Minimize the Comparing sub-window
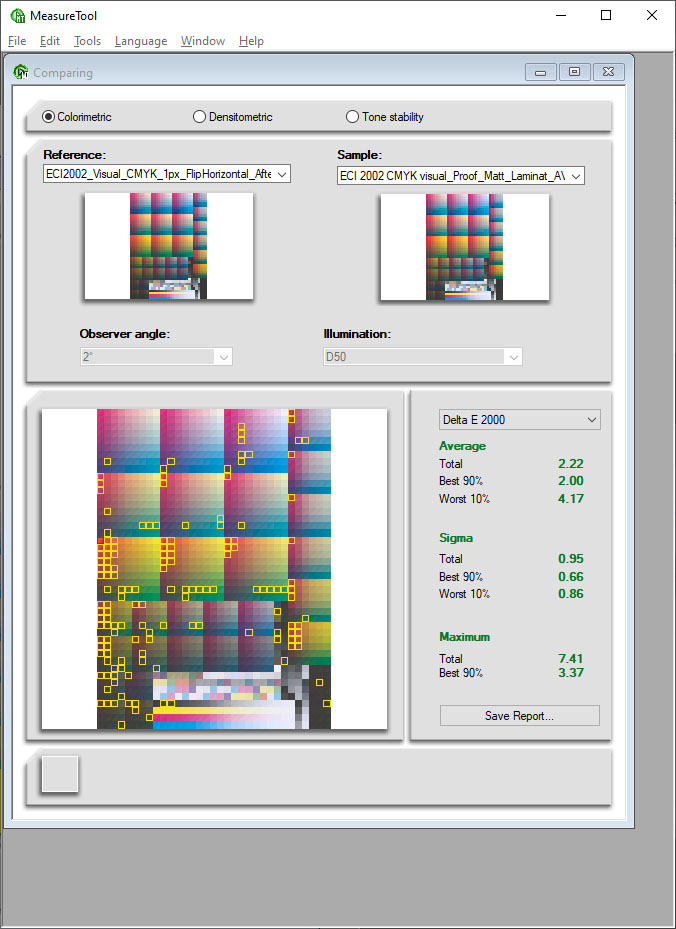 (540, 72)
